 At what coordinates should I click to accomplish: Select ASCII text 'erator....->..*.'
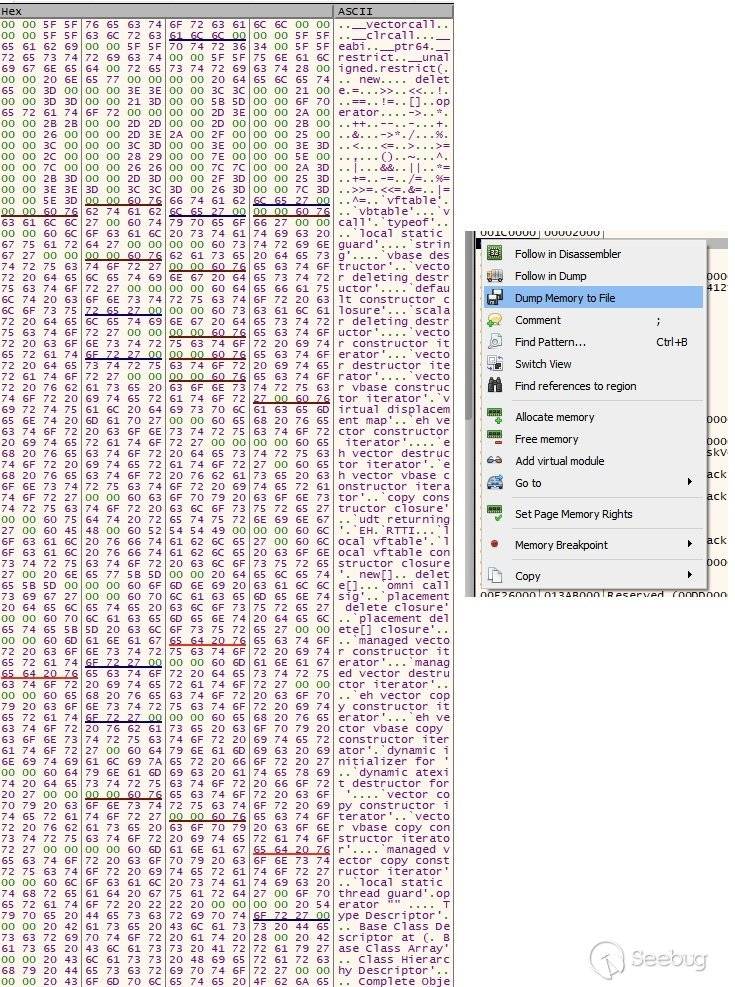click(394, 113)
